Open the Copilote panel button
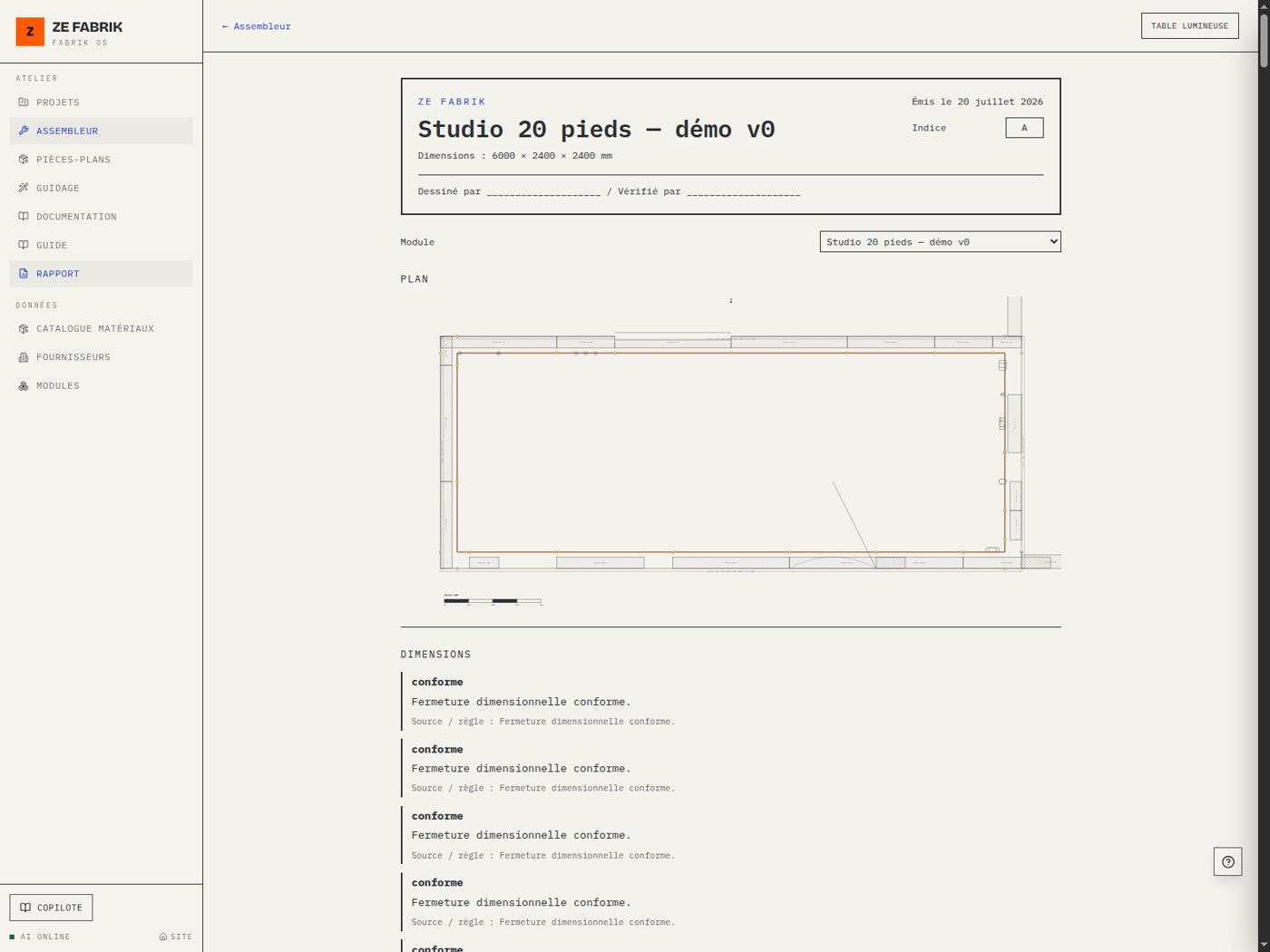Image resolution: width=1270 pixels, height=952 pixels. click(x=51, y=908)
